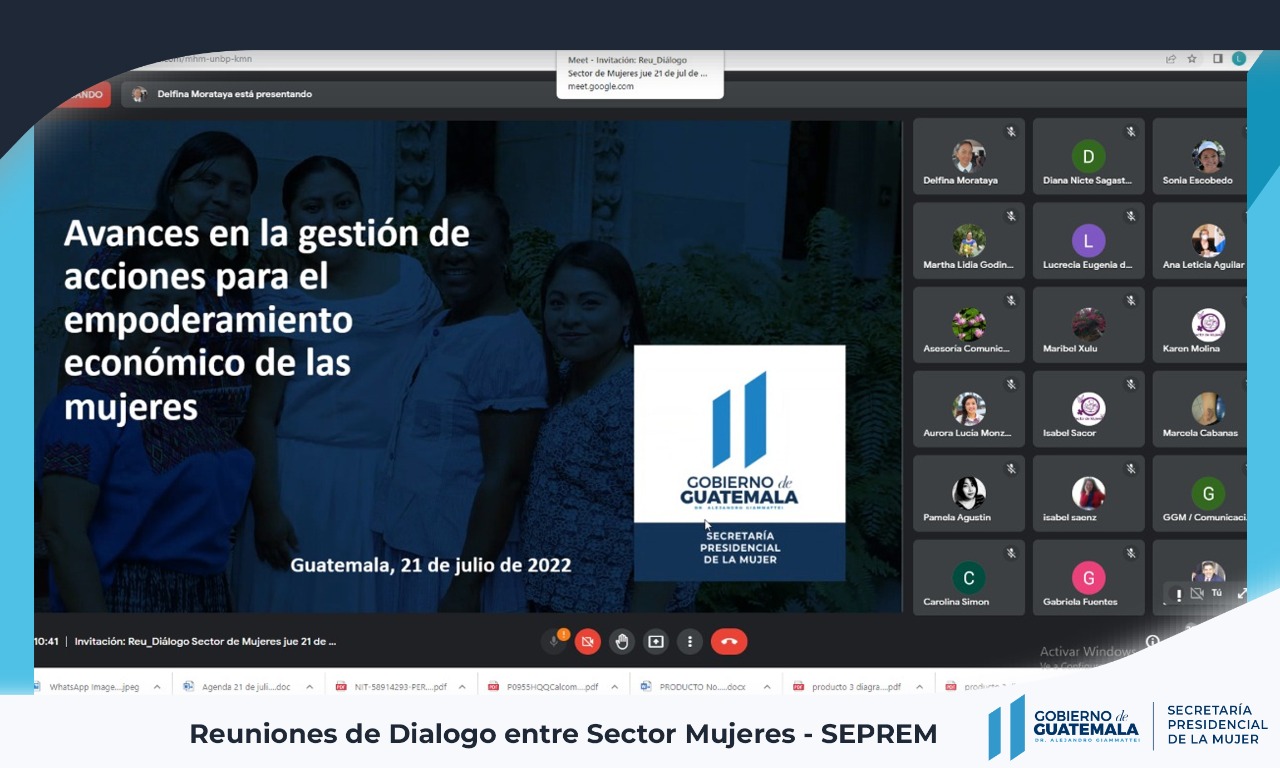1280x768 pixels.
Task: Expand options for WhatsApp Image download
Action: (157, 687)
